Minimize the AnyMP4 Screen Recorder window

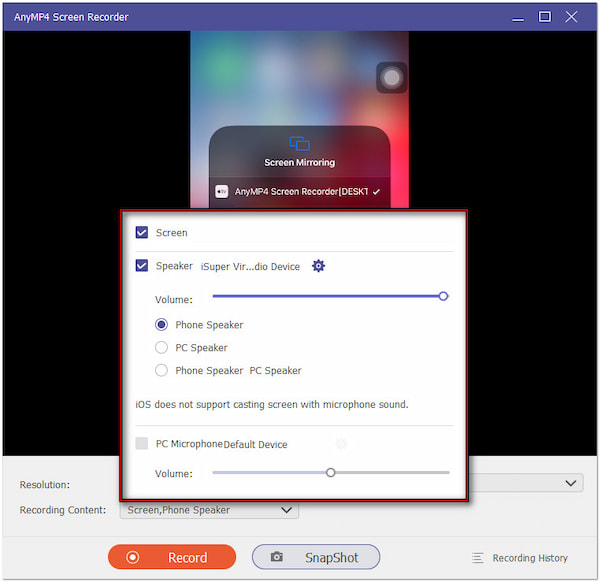point(518,18)
